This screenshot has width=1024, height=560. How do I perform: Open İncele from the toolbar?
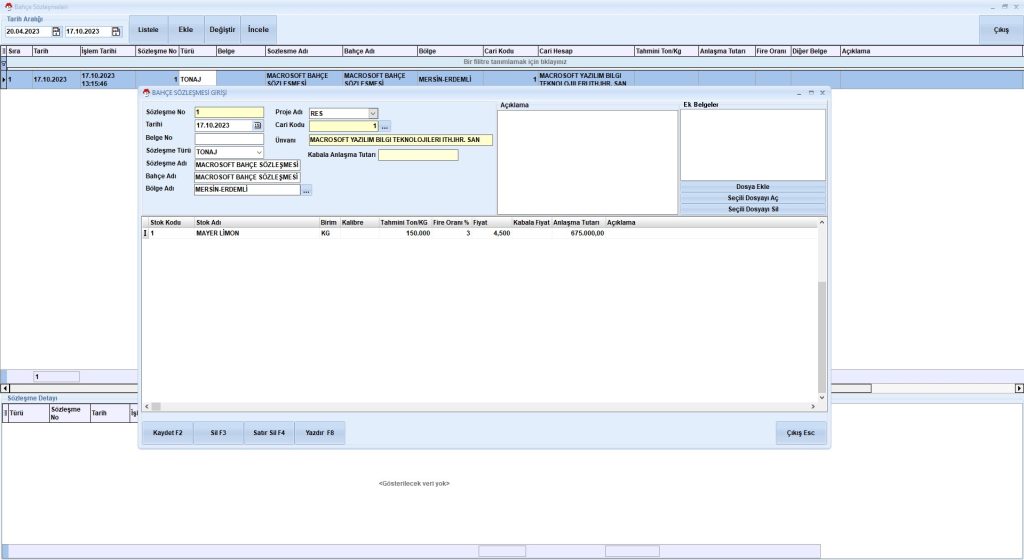[258, 30]
